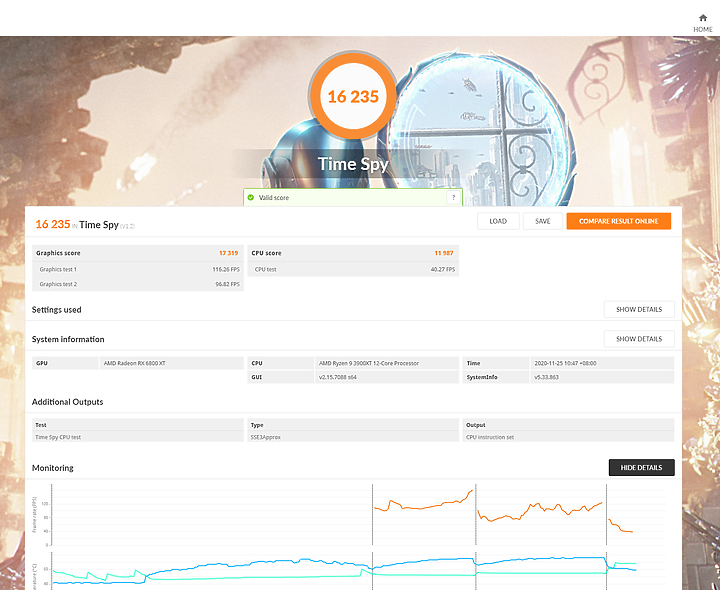
Task: Click the orange 16 235 score circle
Action: [x=353, y=96]
